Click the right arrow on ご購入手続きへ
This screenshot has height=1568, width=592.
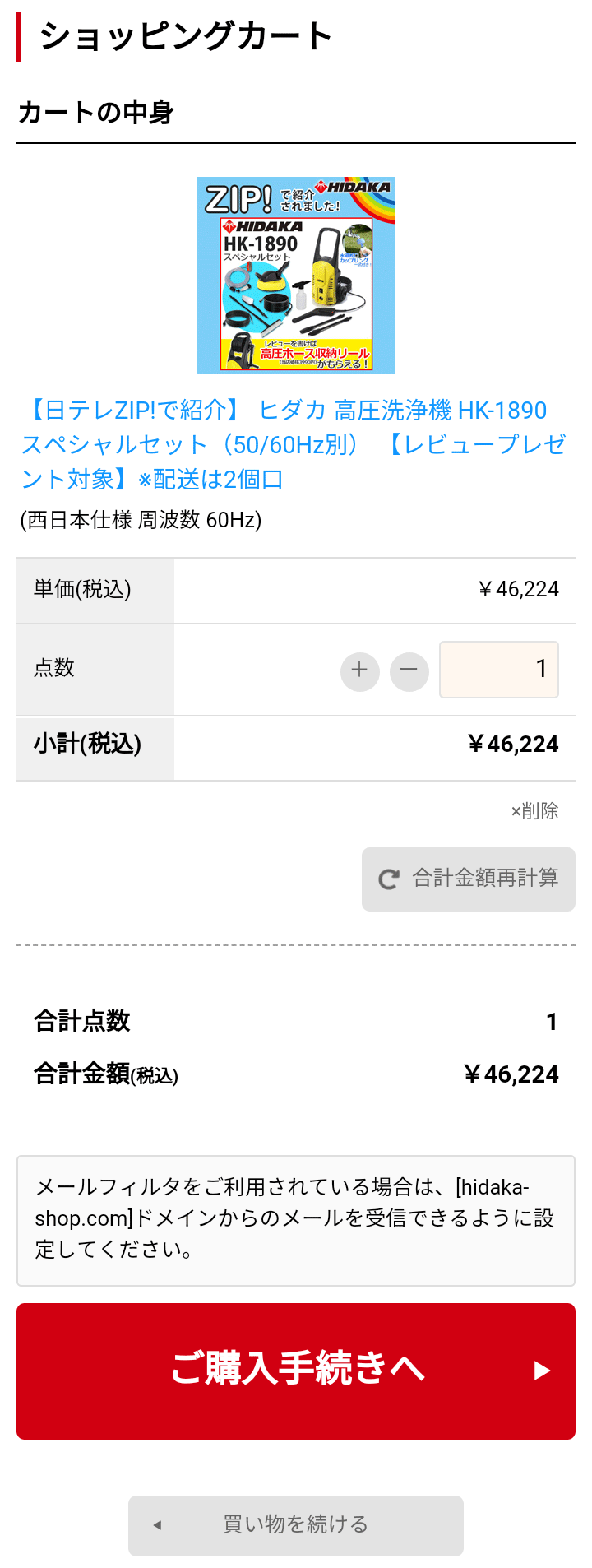(x=541, y=1371)
